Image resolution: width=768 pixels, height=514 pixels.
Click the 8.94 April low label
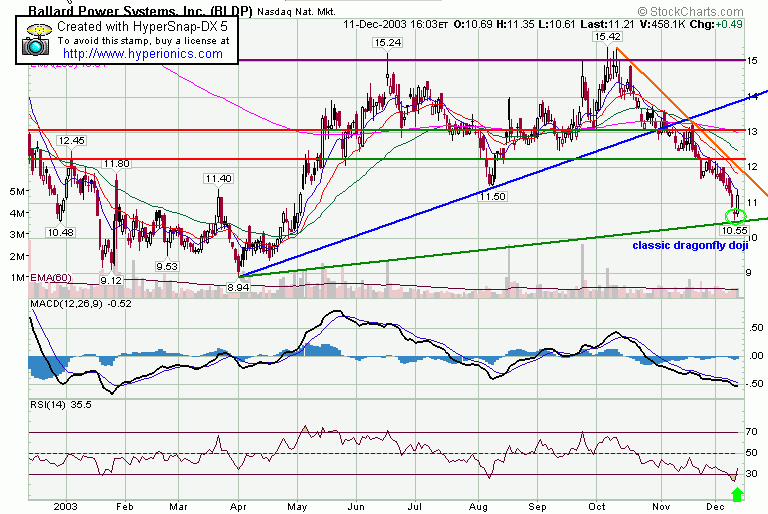pyautogui.click(x=238, y=288)
